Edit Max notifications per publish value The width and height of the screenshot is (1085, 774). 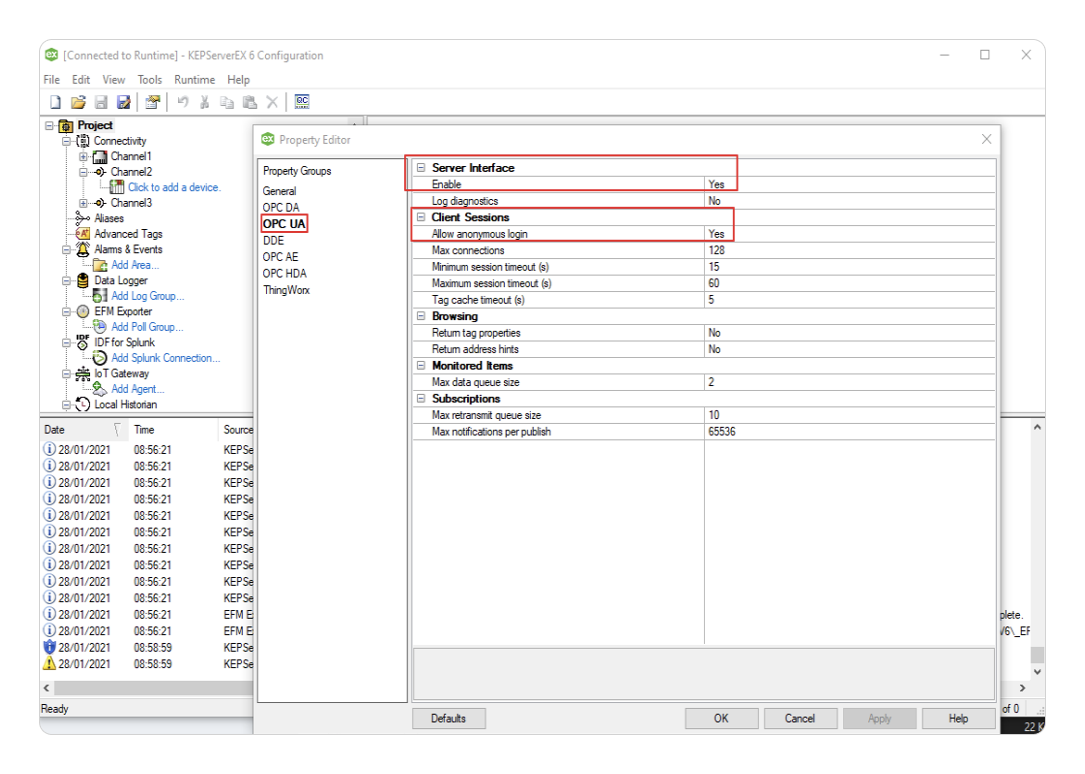[850, 432]
